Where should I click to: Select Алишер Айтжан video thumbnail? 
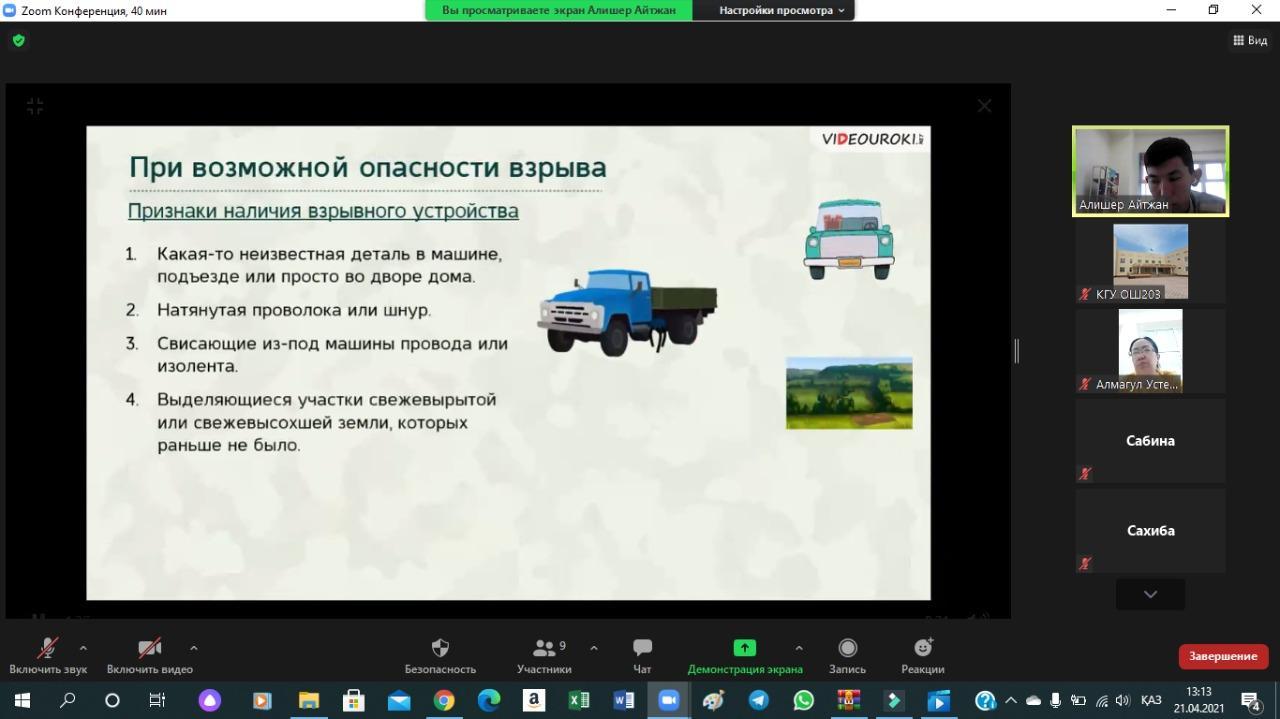(1150, 171)
